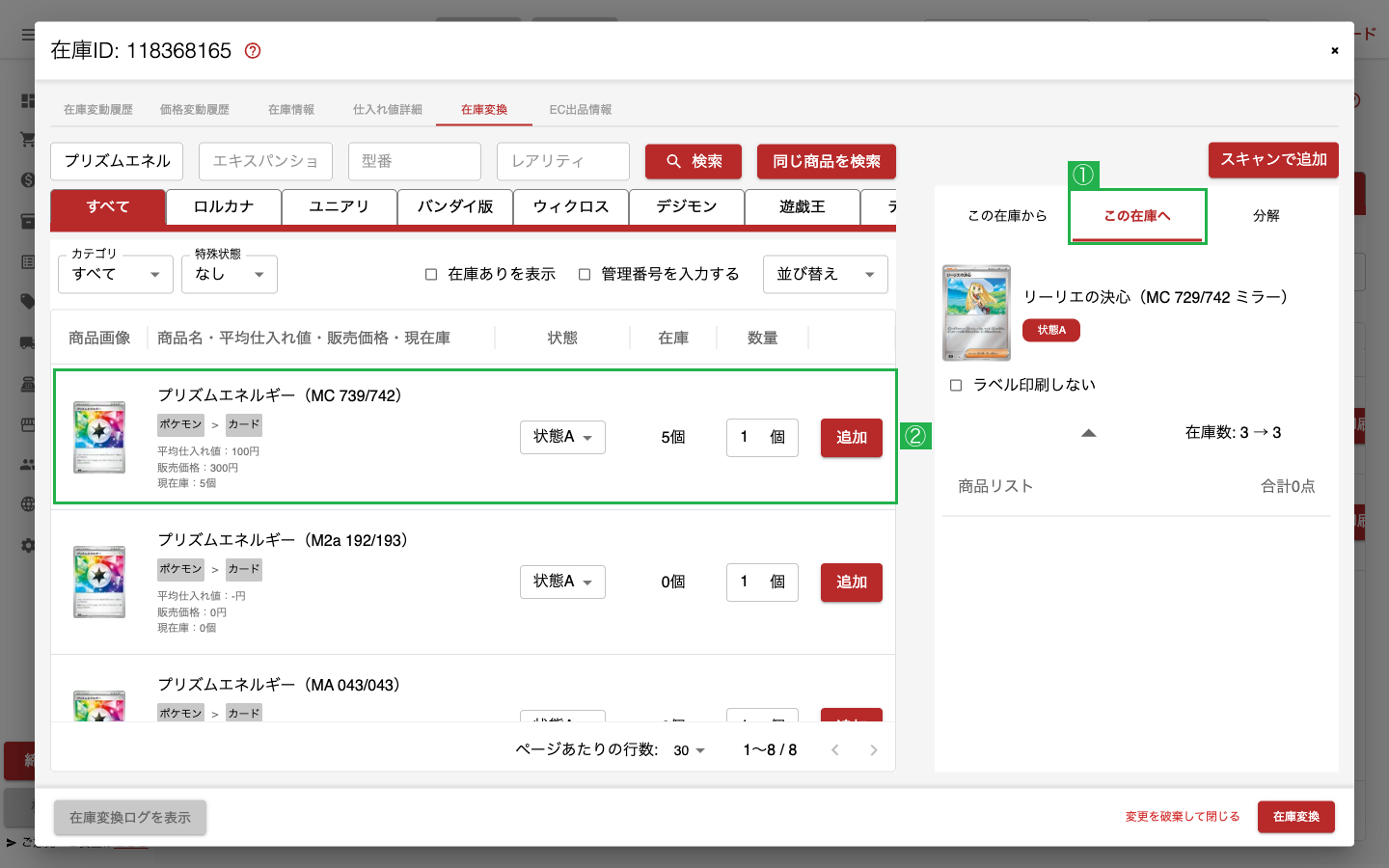
Task: Open the 仕入れ値詳細 tab
Action: 388,110
